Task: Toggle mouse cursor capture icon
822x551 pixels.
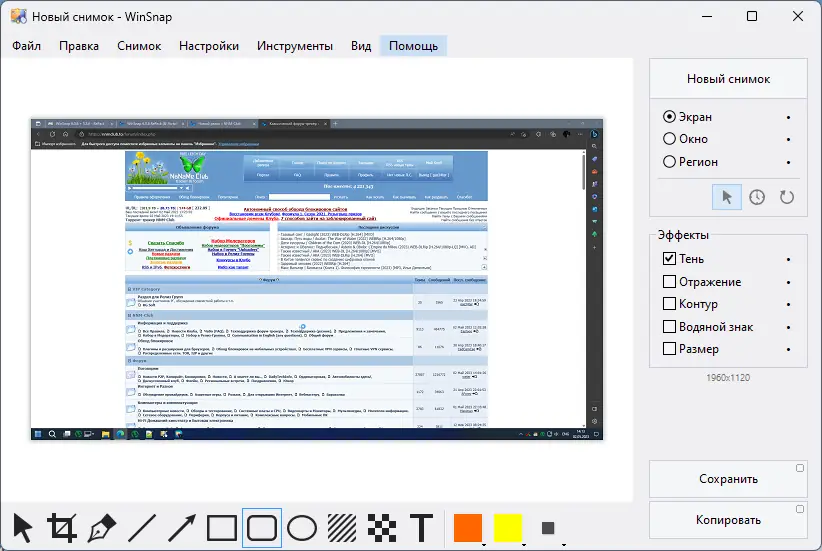Action: (727, 197)
